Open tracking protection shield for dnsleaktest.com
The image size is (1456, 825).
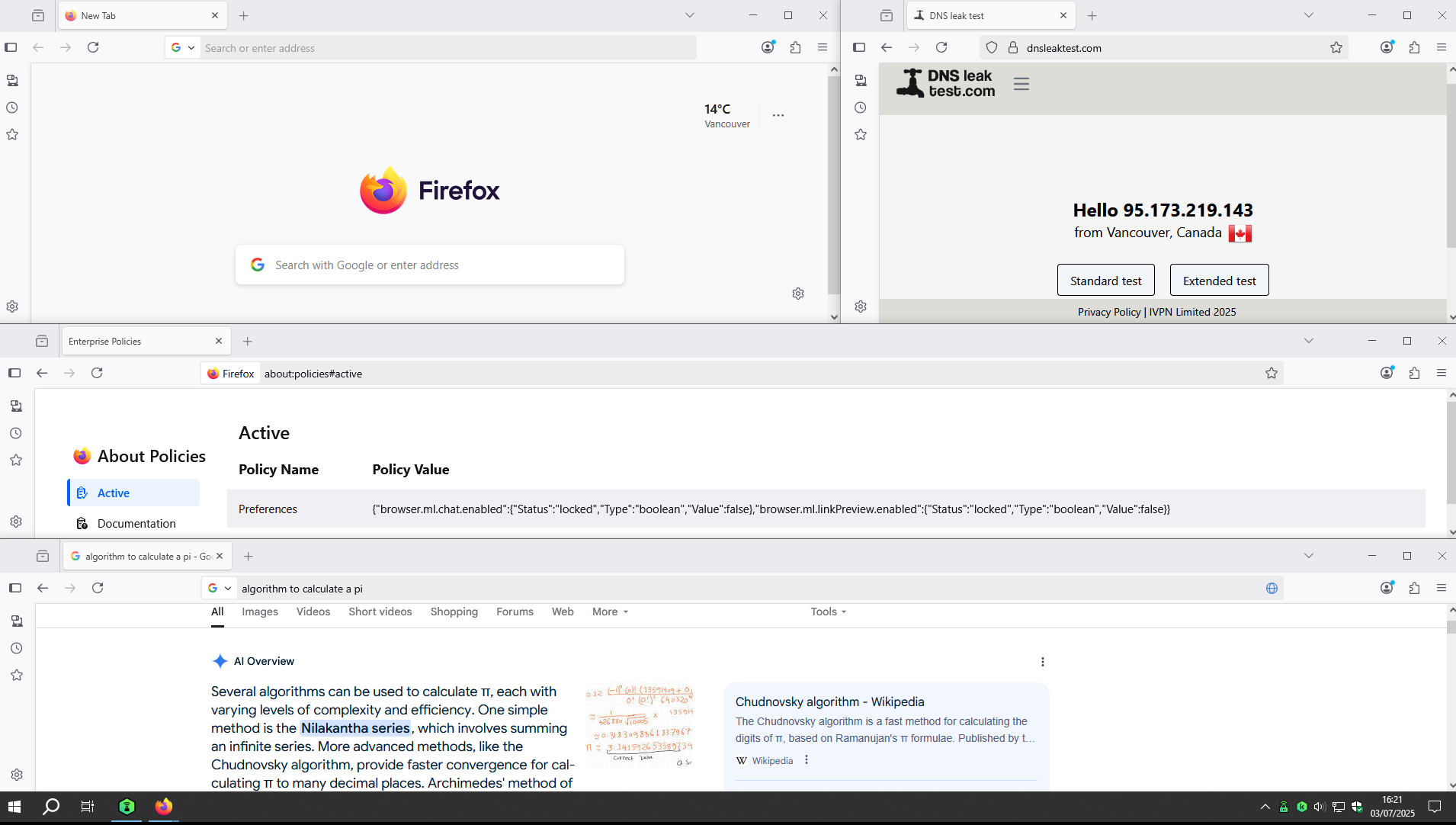click(992, 47)
